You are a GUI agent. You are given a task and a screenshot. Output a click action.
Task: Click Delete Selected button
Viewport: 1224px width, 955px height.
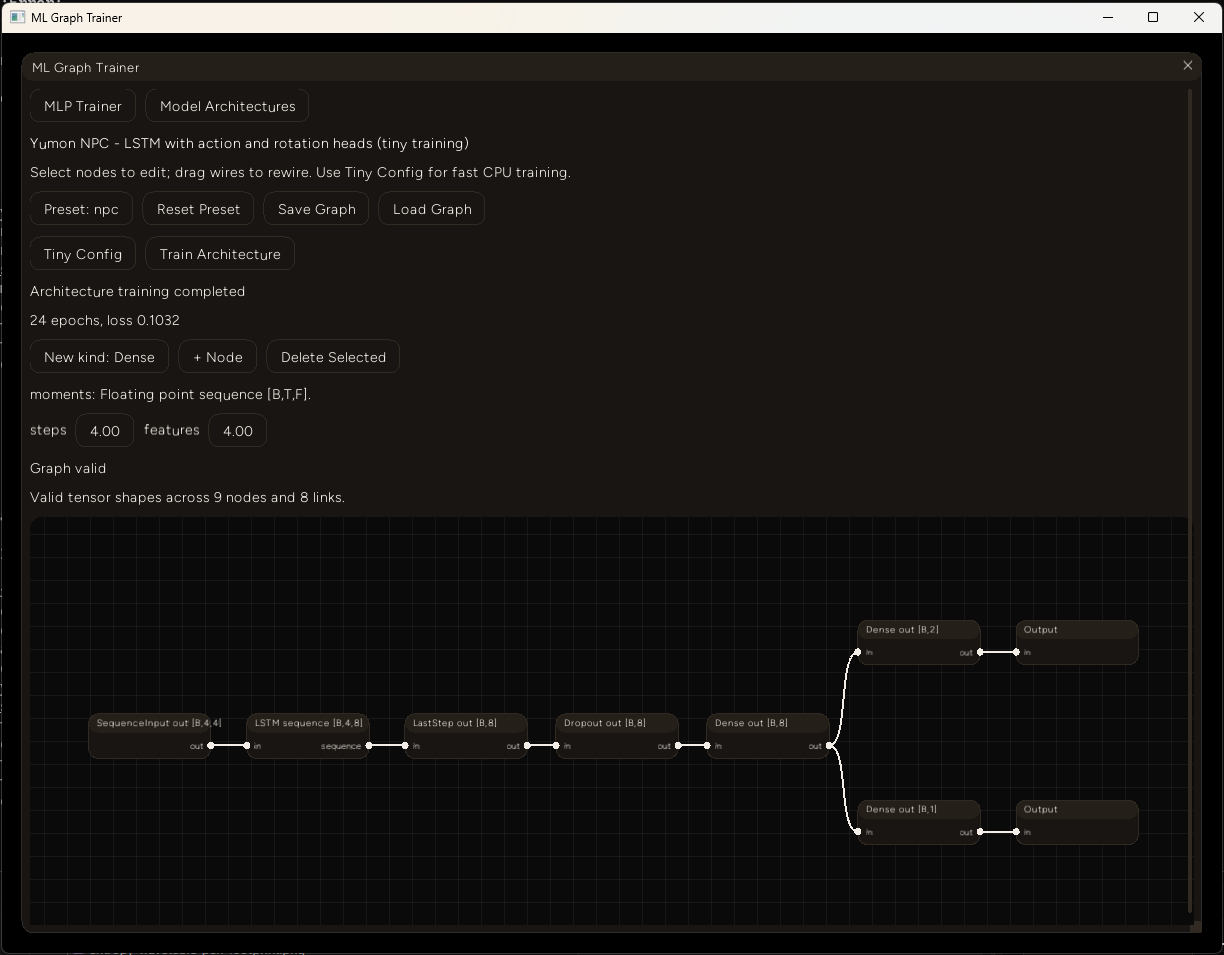(333, 357)
